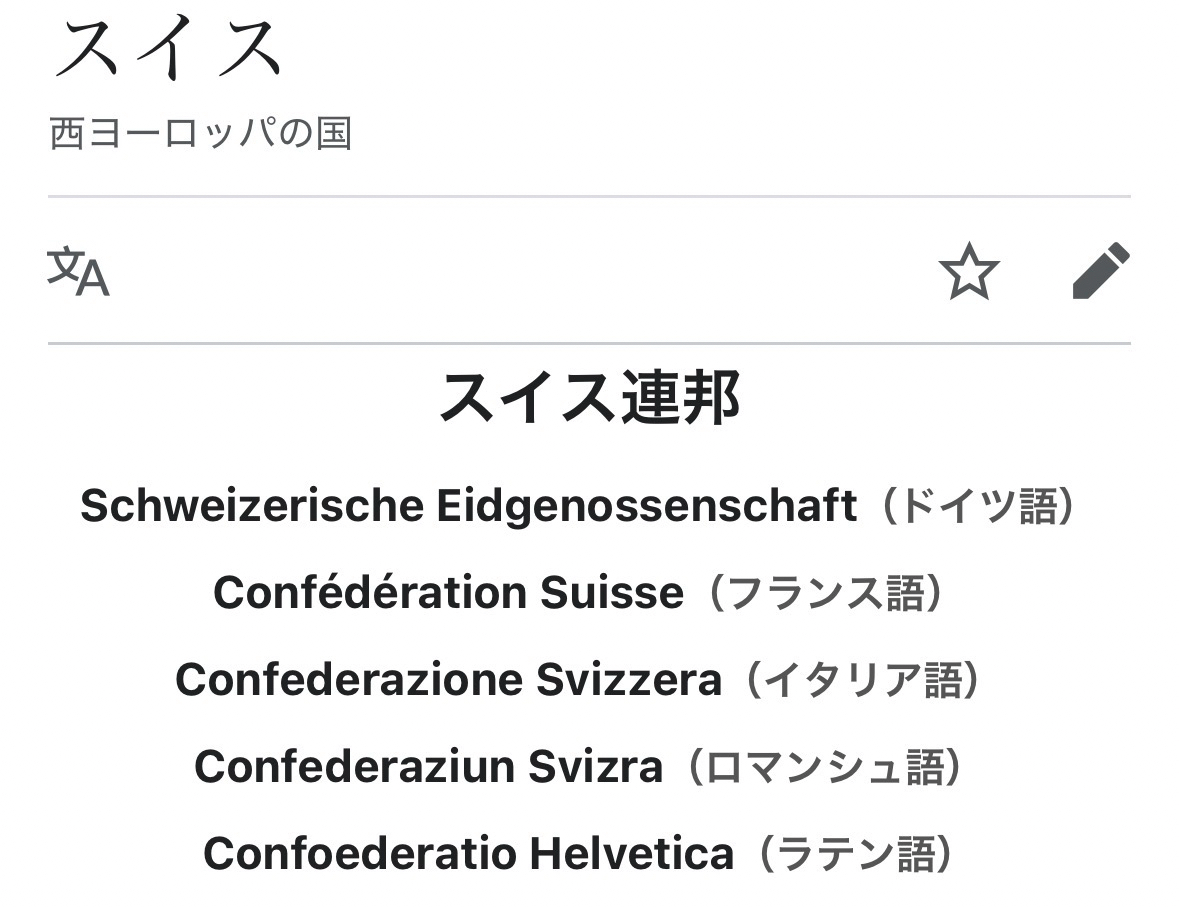The height and width of the screenshot is (907, 1179).
Task: Tap the word Suisse
Action: point(612,594)
